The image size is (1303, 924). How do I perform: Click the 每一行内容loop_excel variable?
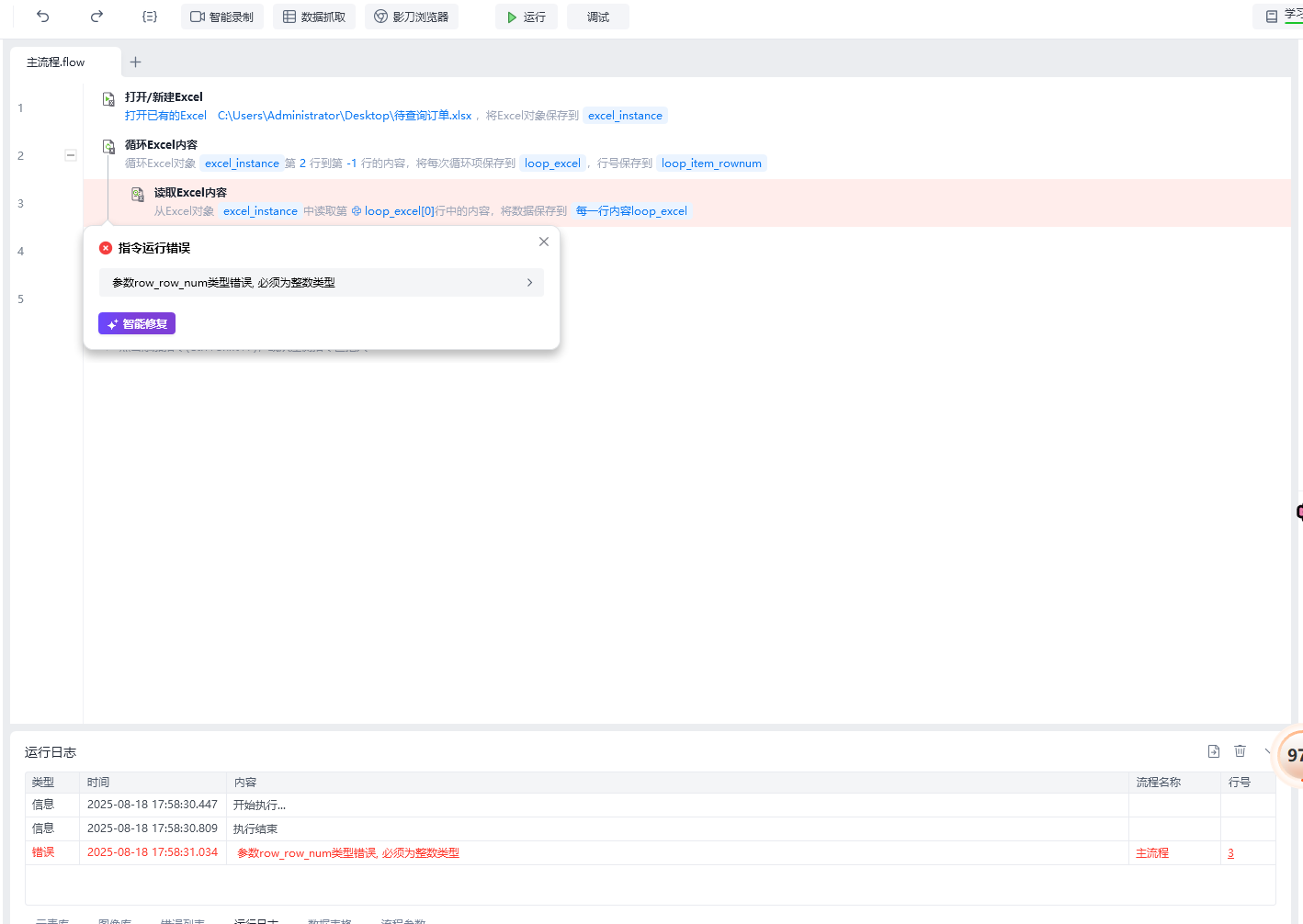(x=631, y=211)
